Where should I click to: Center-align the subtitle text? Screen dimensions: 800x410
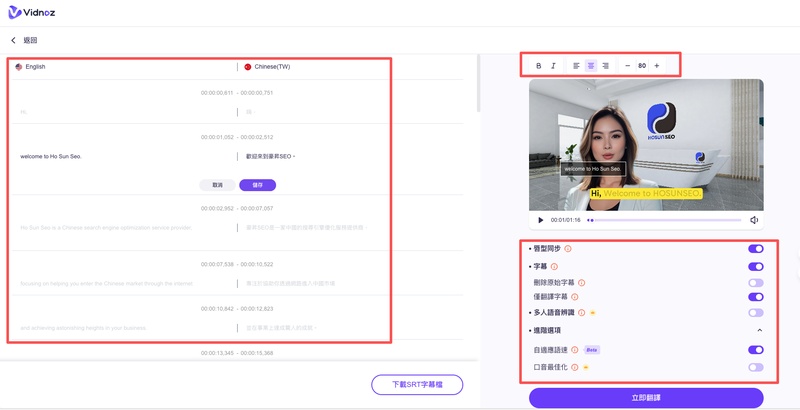coord(591,66)
